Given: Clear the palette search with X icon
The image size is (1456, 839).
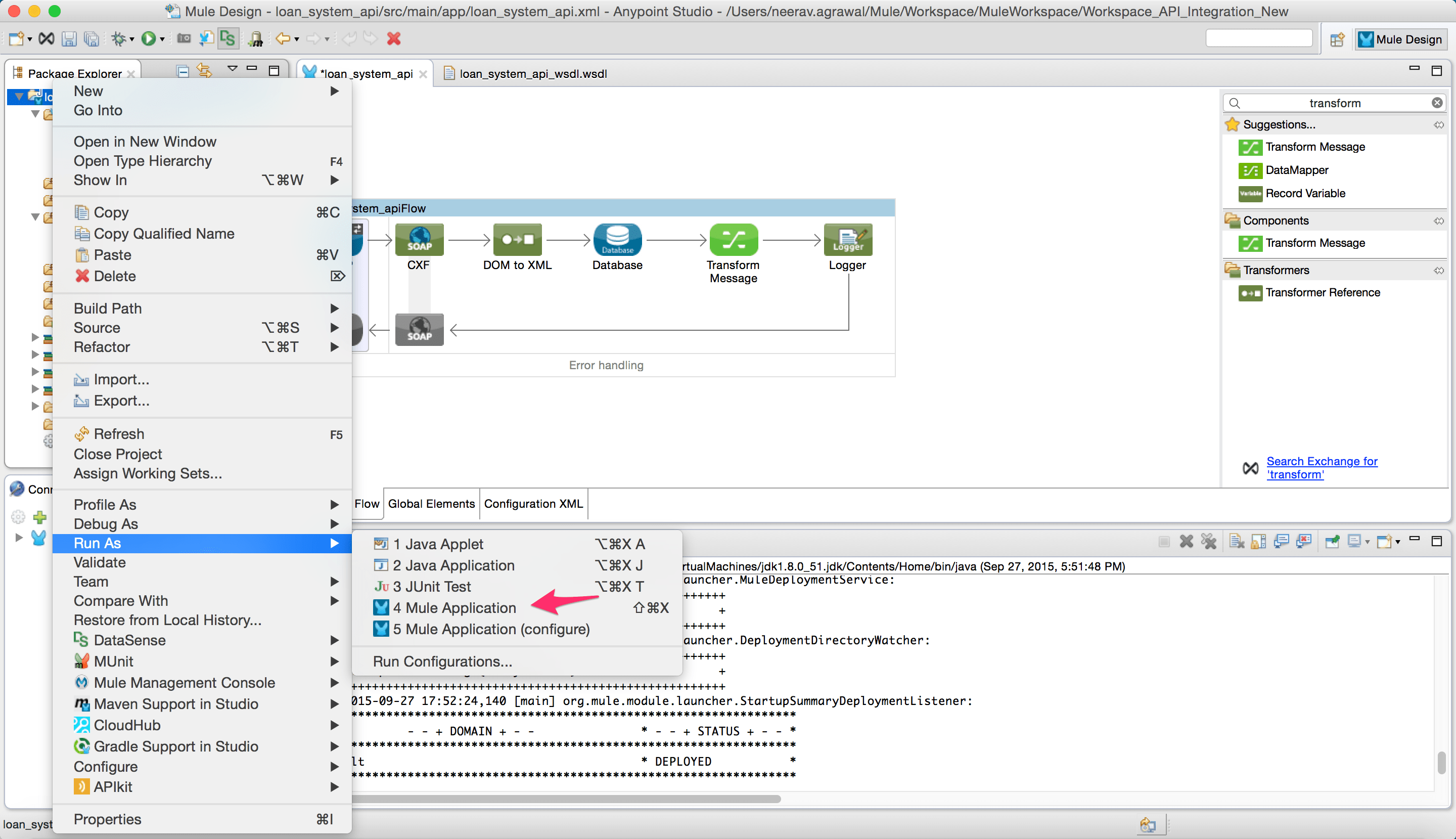Looking at the screenshot, I should 1437,103.
